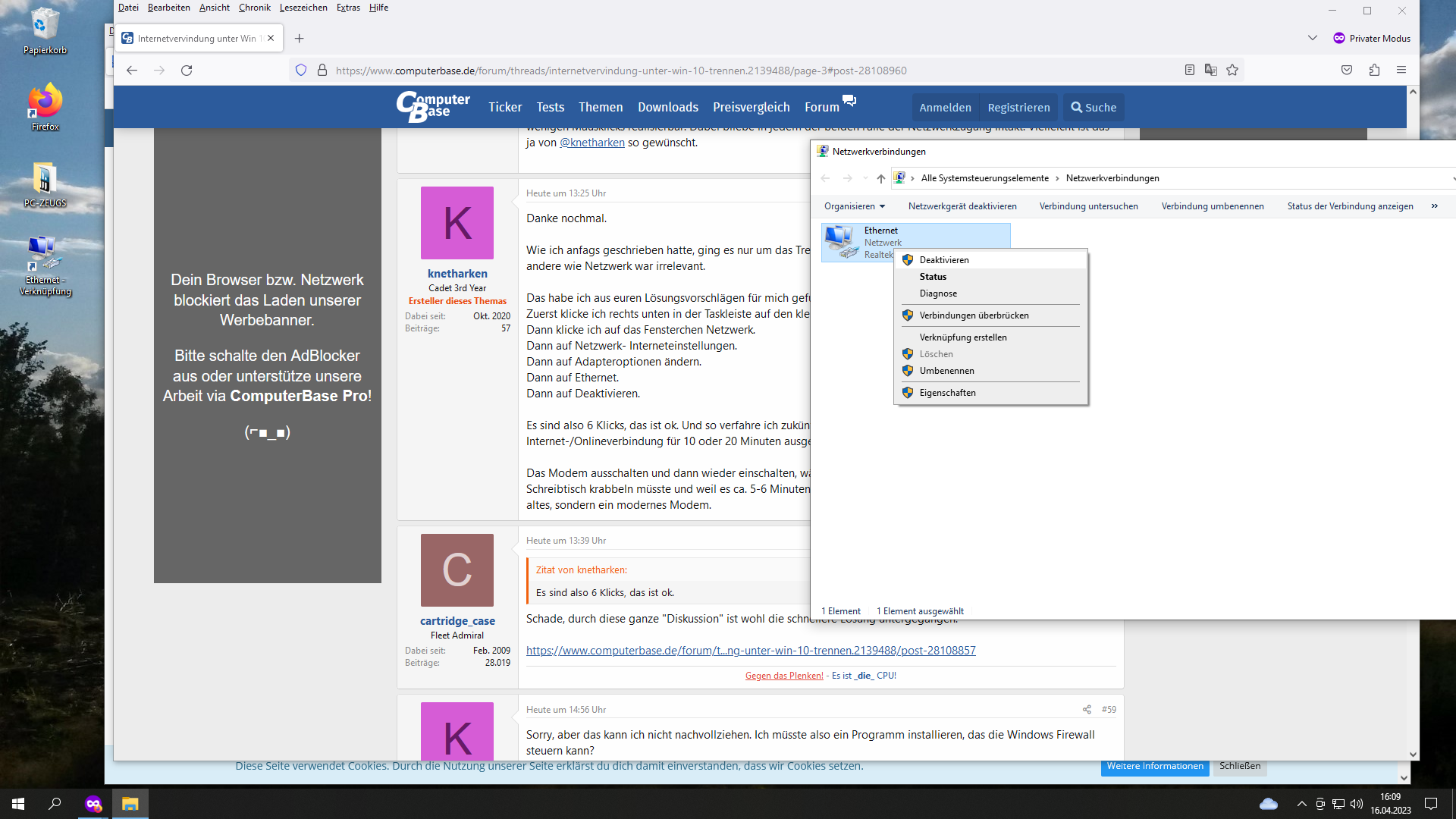This screenshot has height=819, width=1456.
Task: List all tabs dropdown in Firefox
Action: pyautogui.click(x=1313, y=38)
